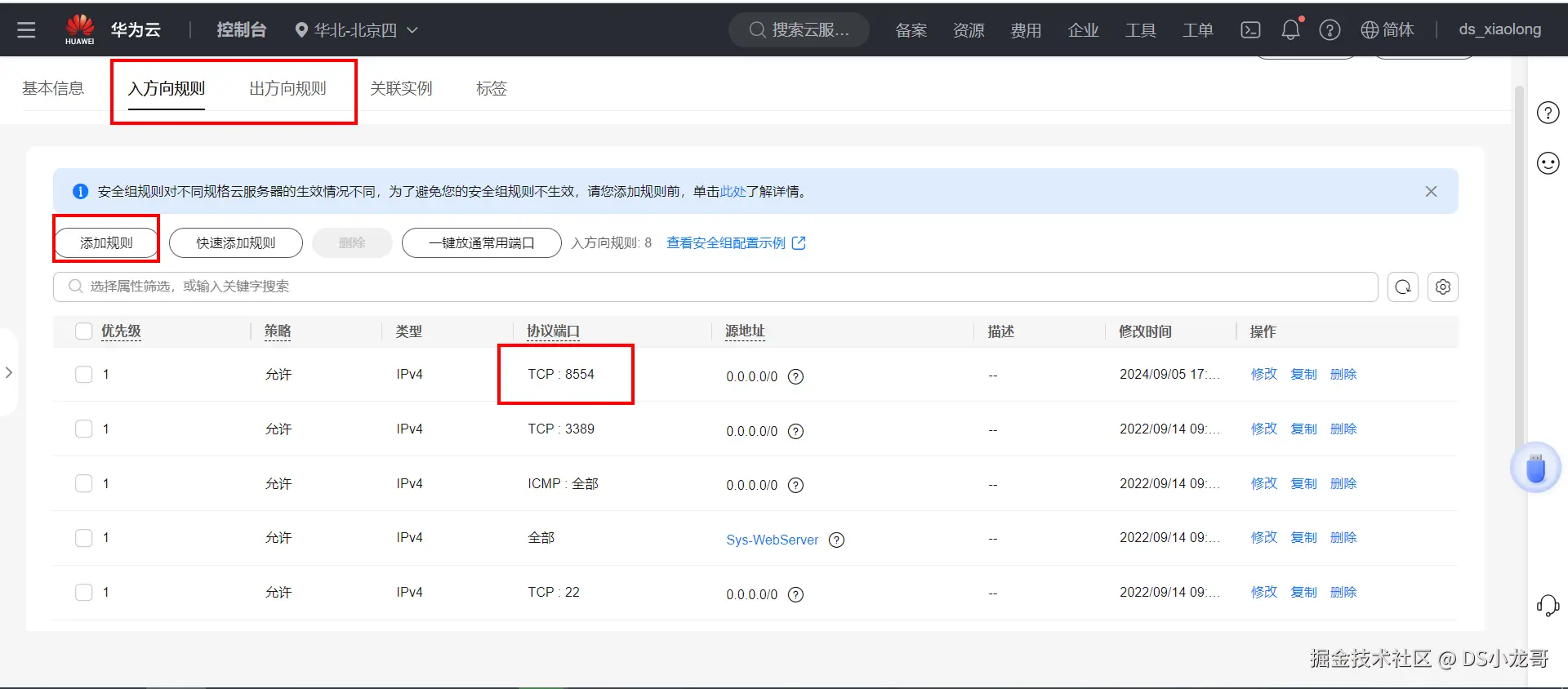Image resolution: width=1568 pixels, height=689 pixels.
Task: Select all rules with the header checkbox
Action: coord(83,331)
